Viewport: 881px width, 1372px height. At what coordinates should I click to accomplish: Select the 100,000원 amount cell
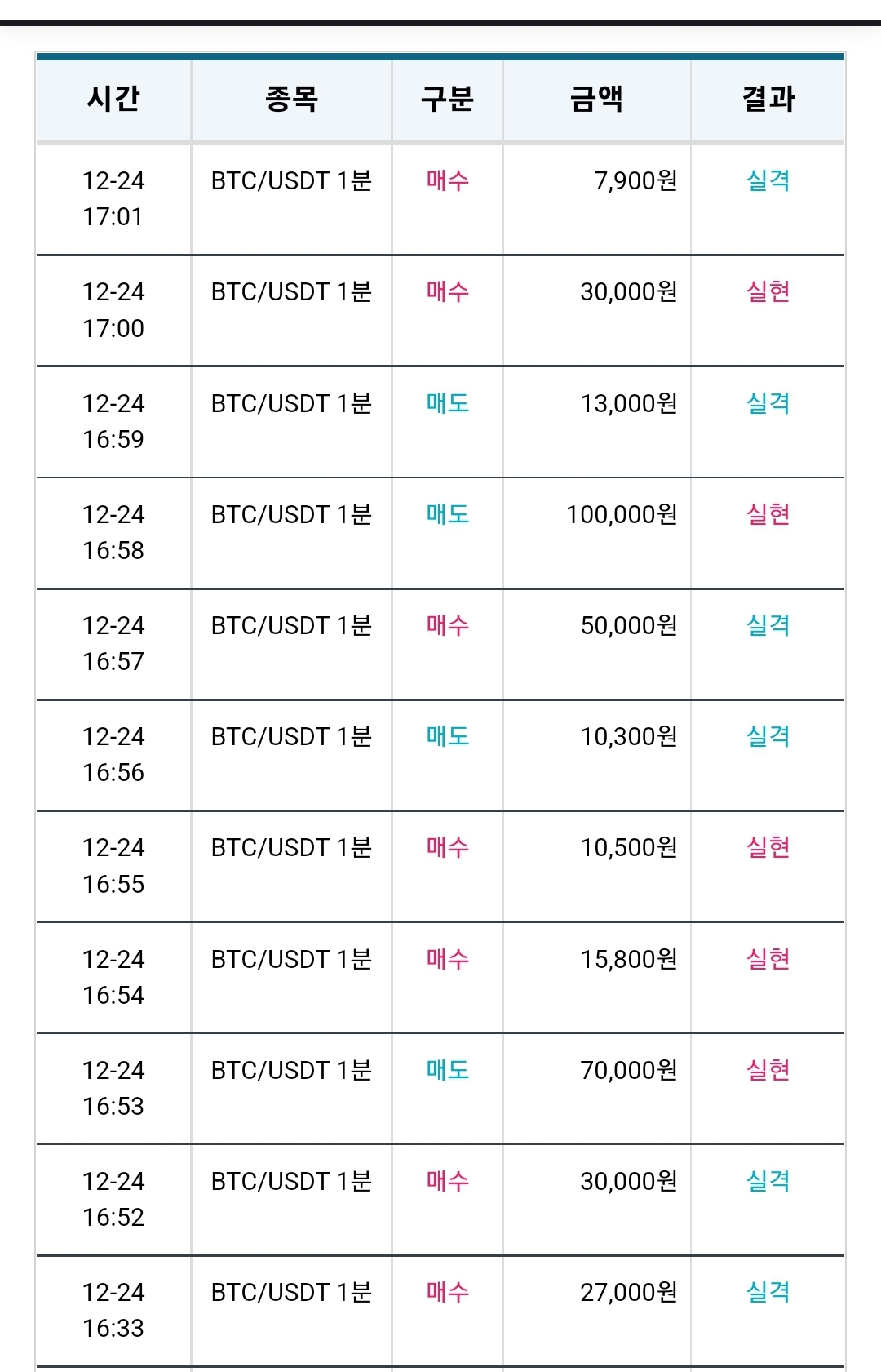point(596,532)
